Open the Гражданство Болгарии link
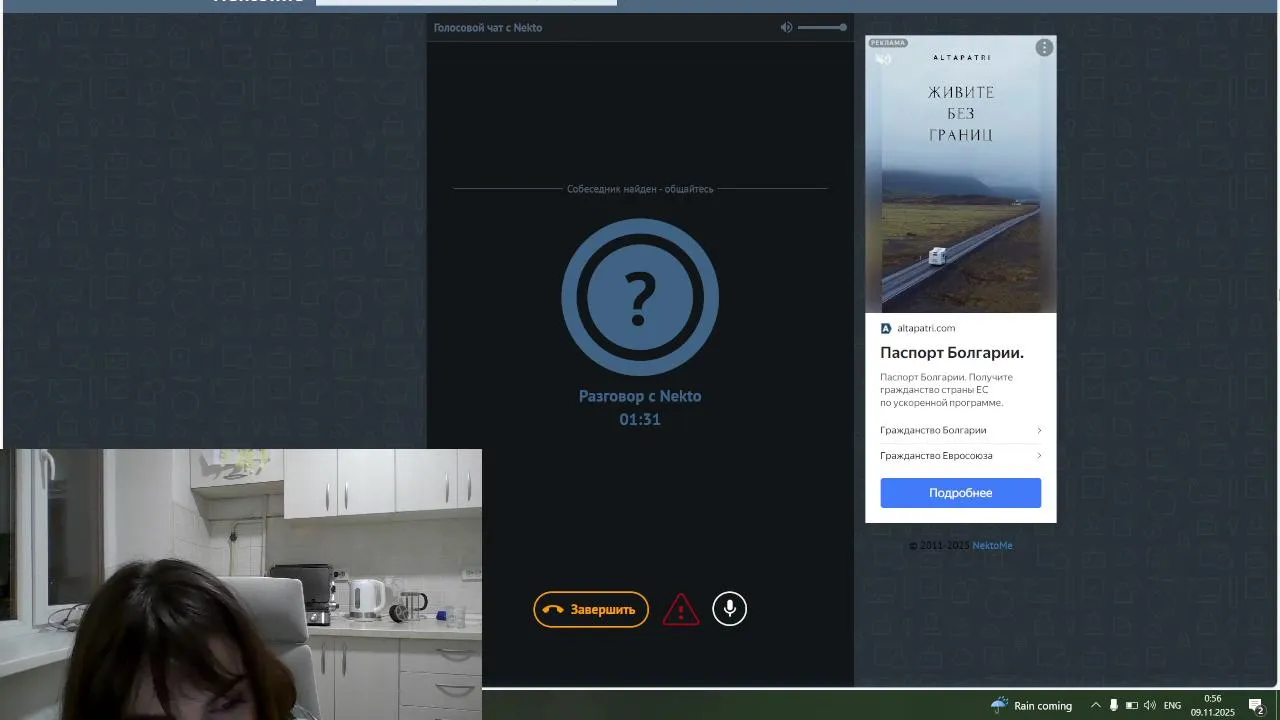Image resolution: width=1280 pixels, height=720 pixels. point(933,430)
